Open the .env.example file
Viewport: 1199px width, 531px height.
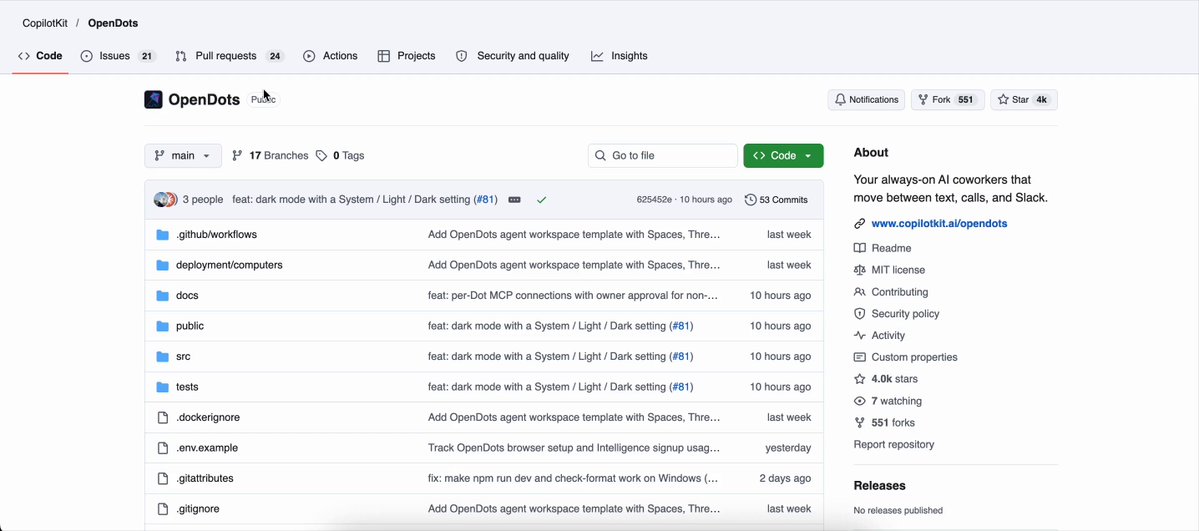pyautogui.click(x=207, y=448)
